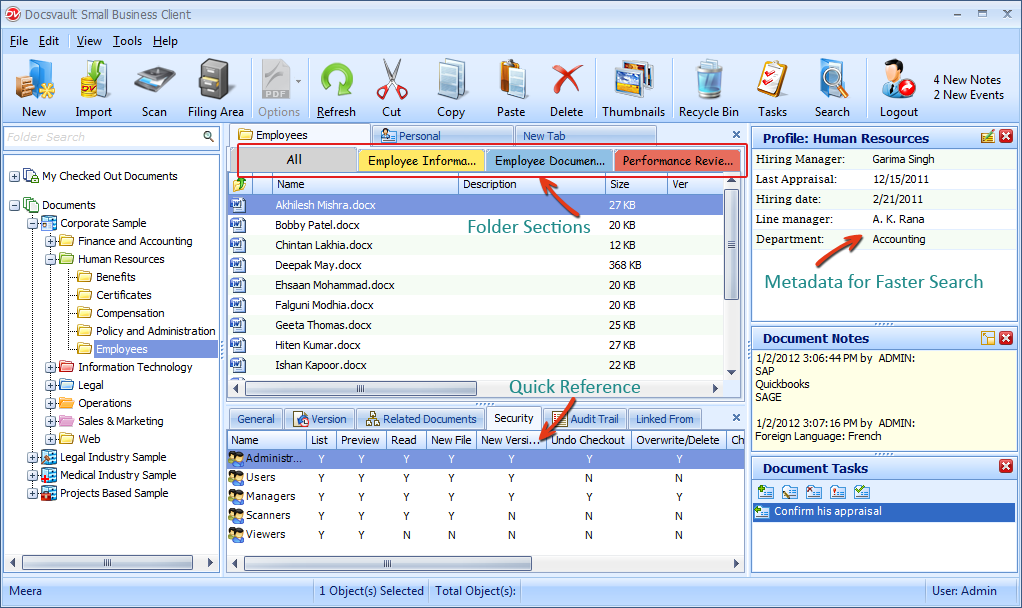The width and height of the screenshot is (1022, 608).
Task: Open the File menu
Action: [x=19, y=41]
